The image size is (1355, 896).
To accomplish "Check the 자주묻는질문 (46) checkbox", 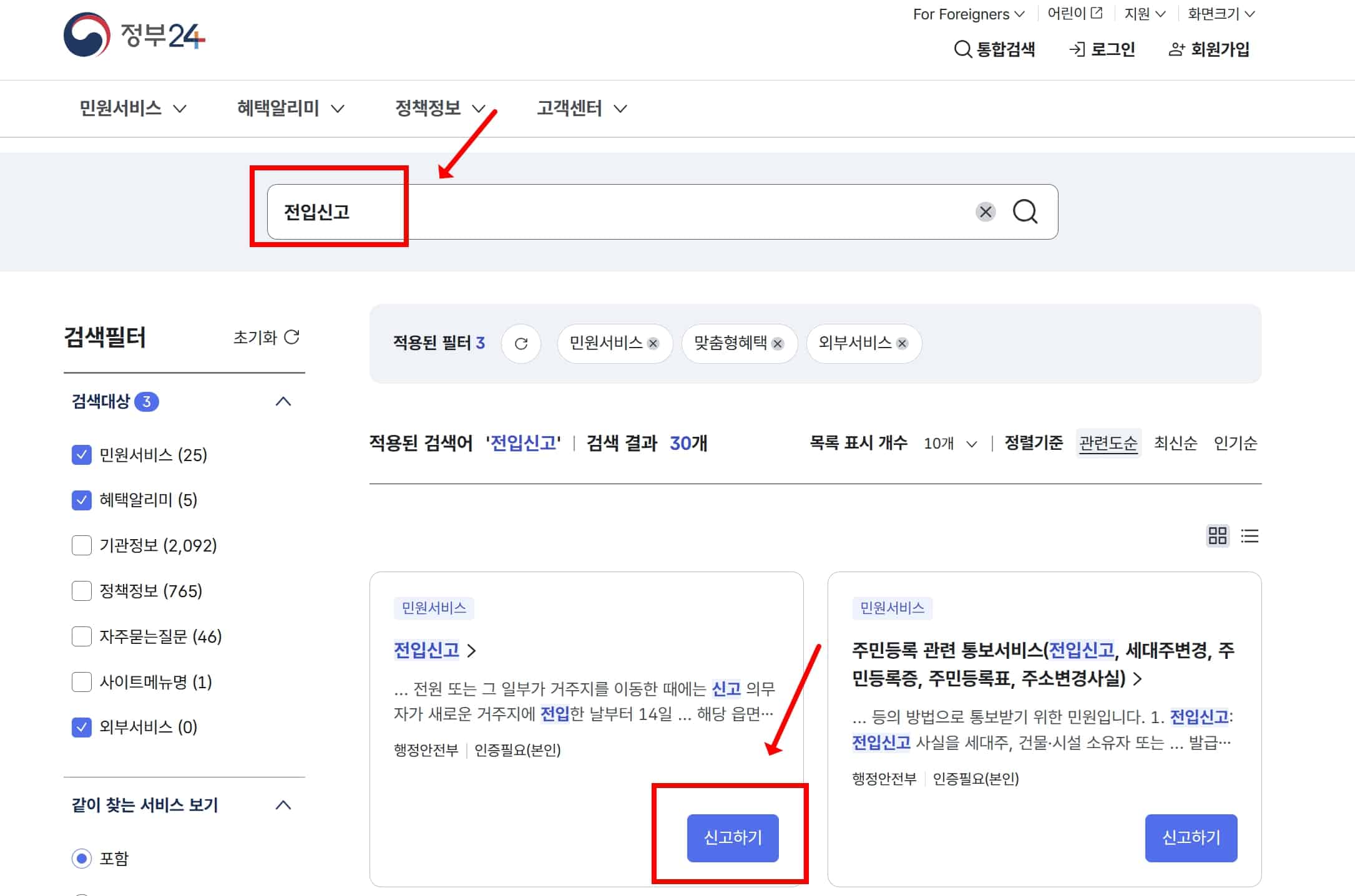I will [x=82, y=636].
